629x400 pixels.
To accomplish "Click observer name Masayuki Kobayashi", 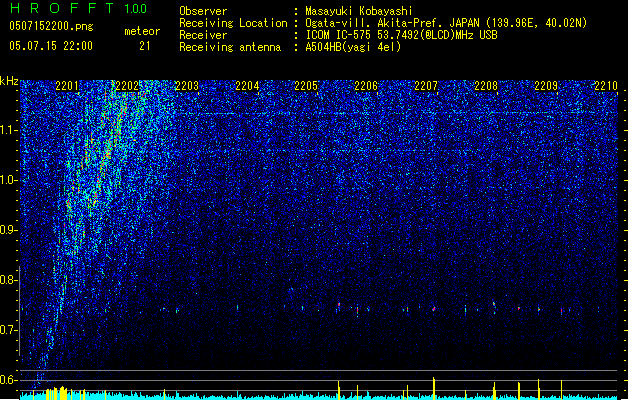I will [x=359, y=11].
